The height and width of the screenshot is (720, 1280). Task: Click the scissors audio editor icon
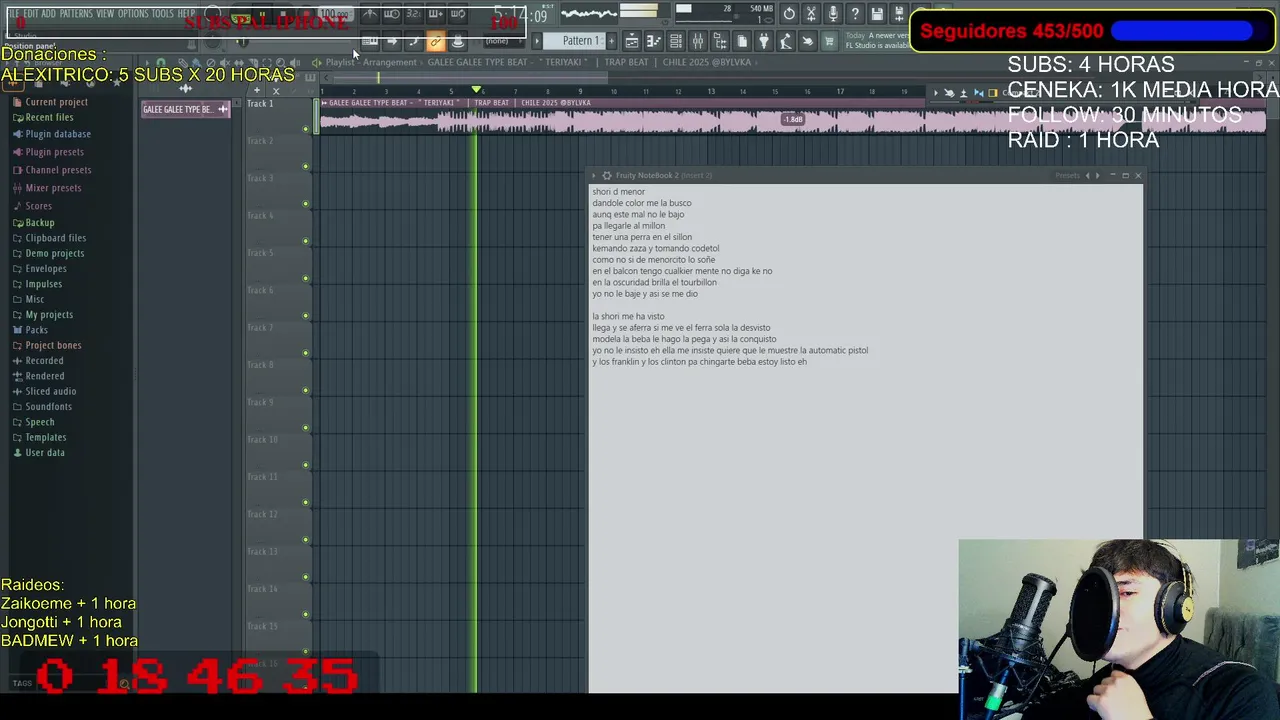point(811,14)
